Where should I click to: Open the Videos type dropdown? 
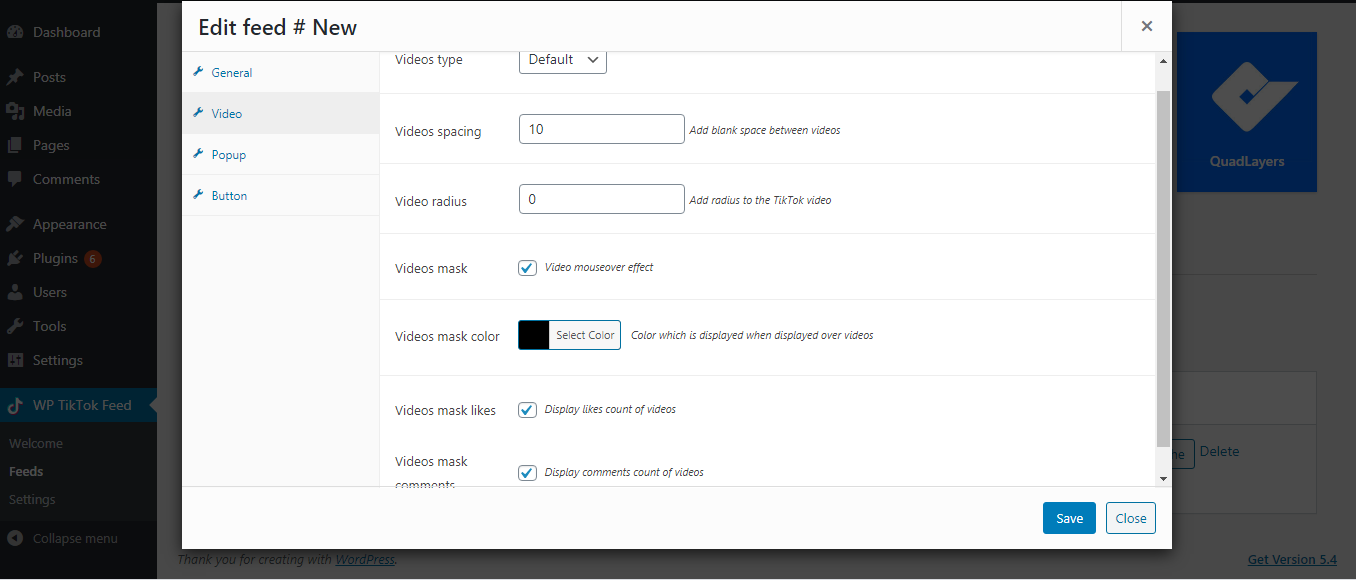(x=563, y=60)
